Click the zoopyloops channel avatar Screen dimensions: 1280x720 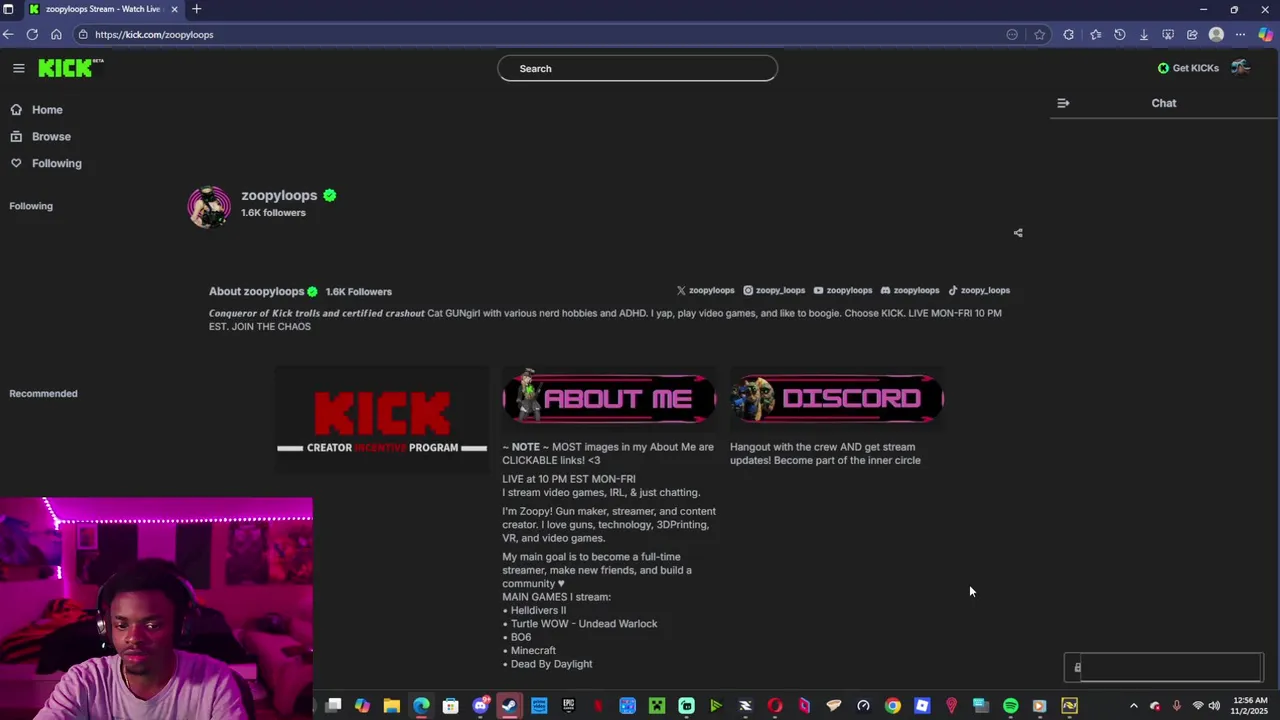click(x=209, y=207)
